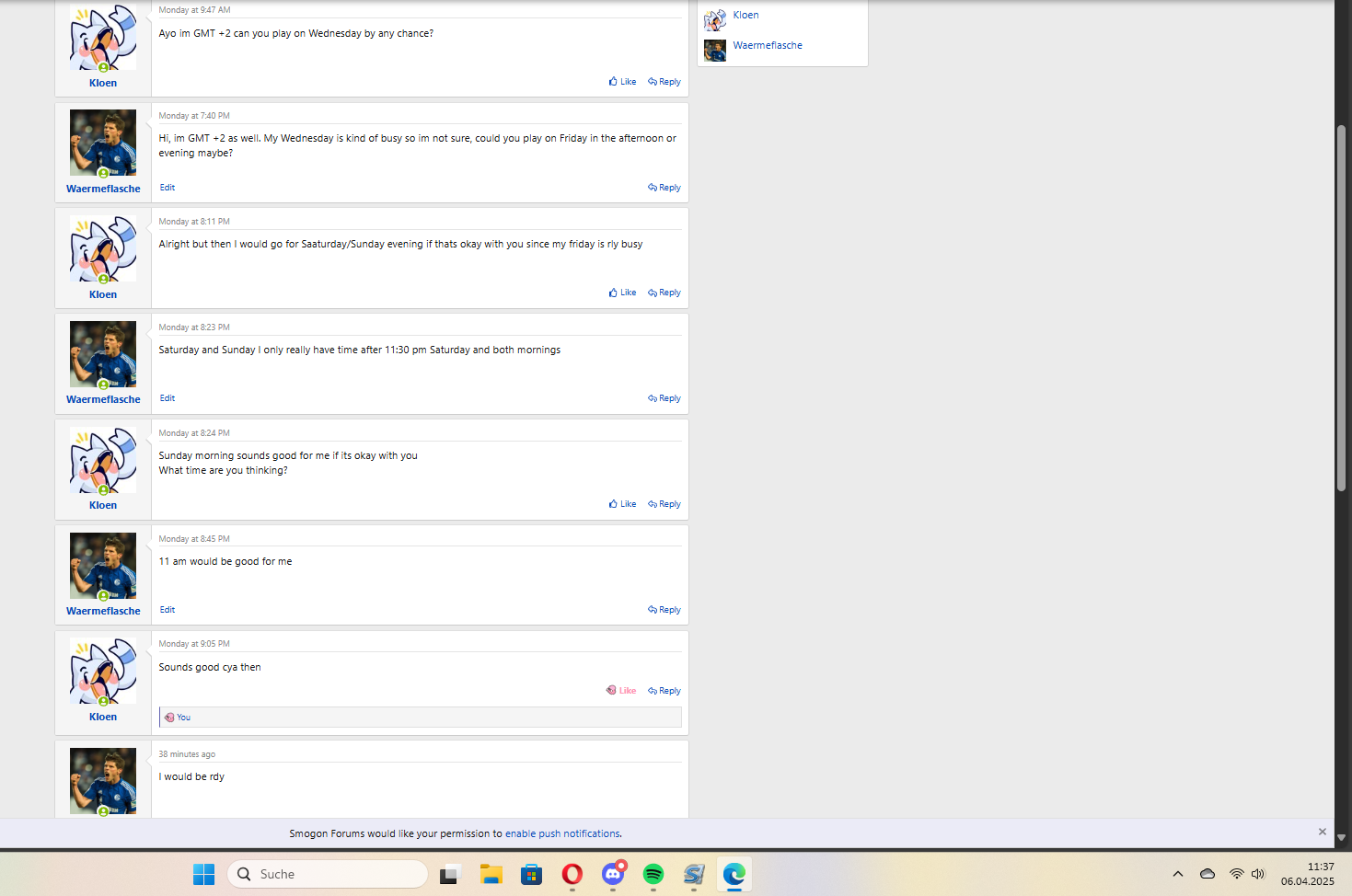1352x896 pixels.
Task: Edit the 'Hi, im GMT +2 as well' message
Action: pos(168,188)
